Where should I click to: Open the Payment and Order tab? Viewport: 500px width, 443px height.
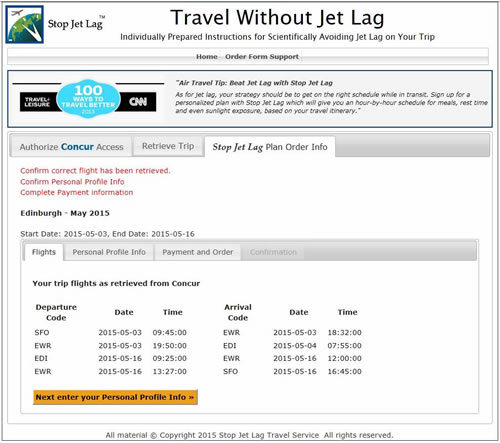pos(198,252)
